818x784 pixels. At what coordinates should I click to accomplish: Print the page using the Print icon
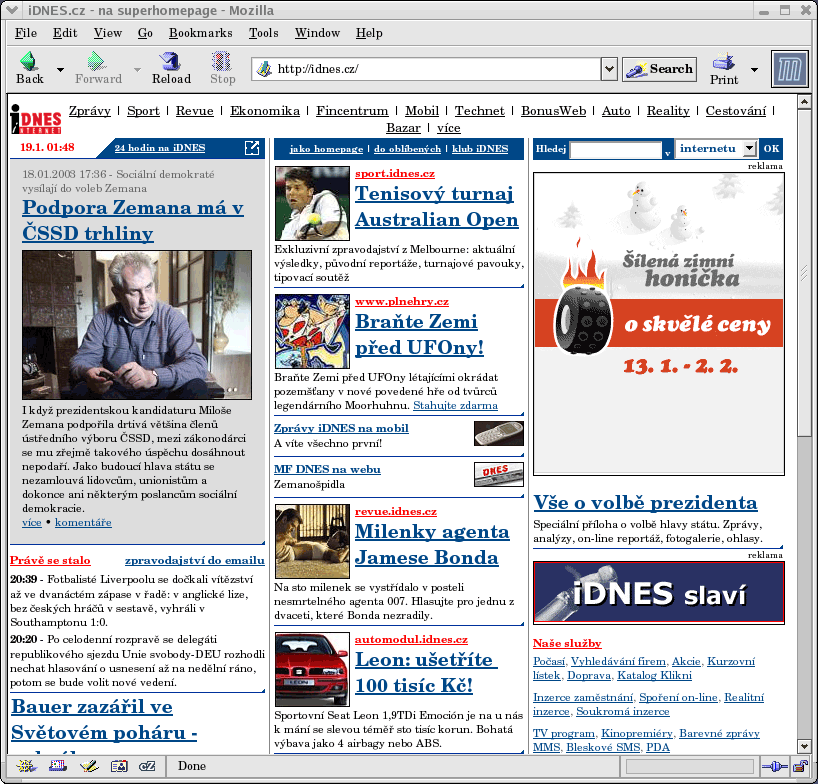coord(724,69)
